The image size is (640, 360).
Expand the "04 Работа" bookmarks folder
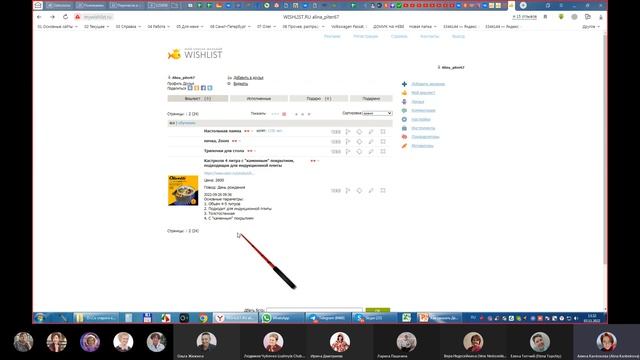click(158, 27)
